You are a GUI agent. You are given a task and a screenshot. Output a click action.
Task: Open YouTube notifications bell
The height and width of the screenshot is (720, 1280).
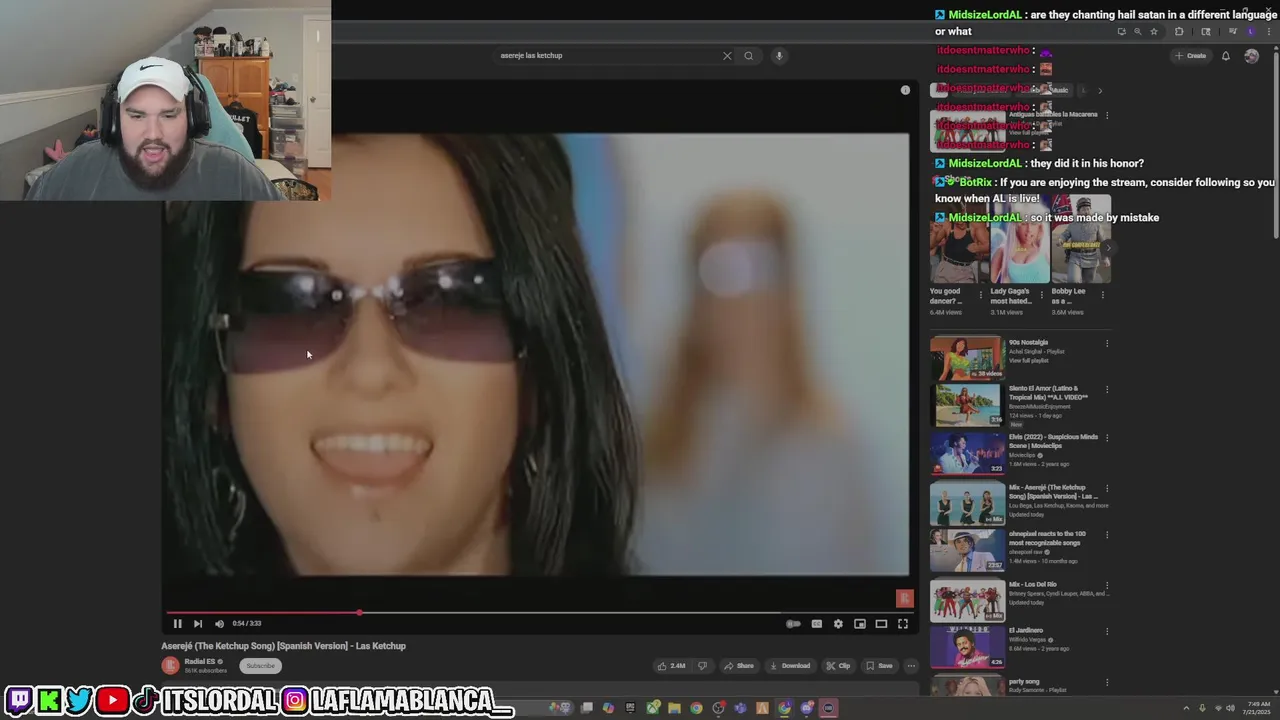pyautogui.click(x=1226, y=56)
